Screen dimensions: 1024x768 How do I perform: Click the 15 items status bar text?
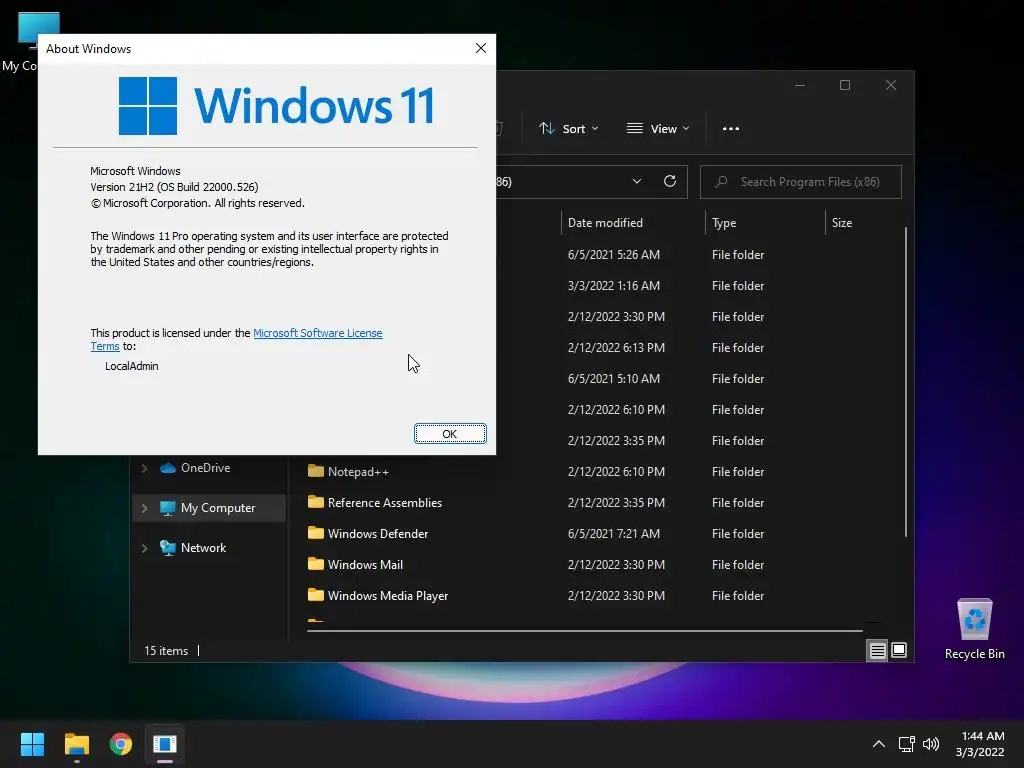point(166,651)
